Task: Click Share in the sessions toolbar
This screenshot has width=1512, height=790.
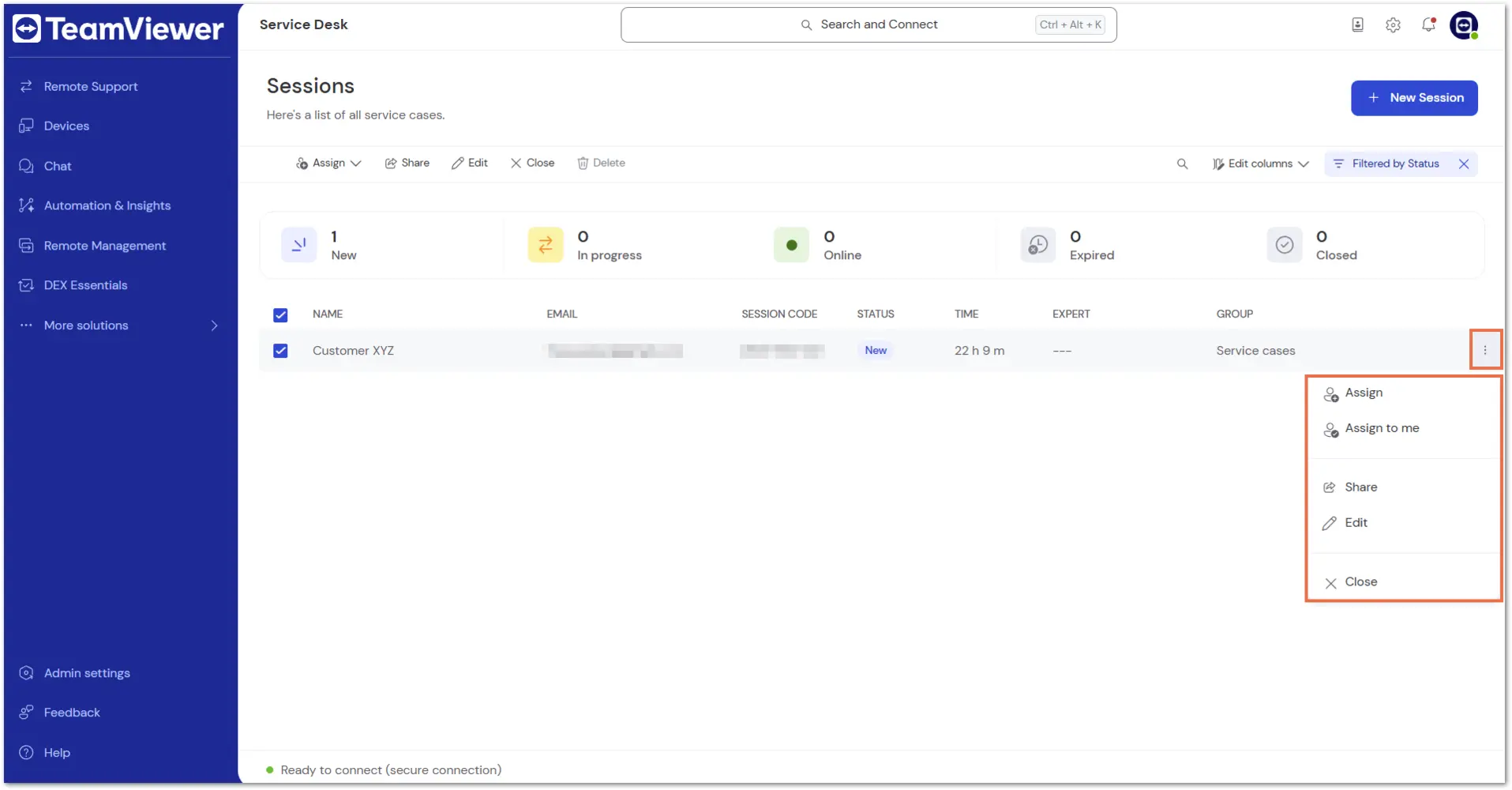Action: 407,163
